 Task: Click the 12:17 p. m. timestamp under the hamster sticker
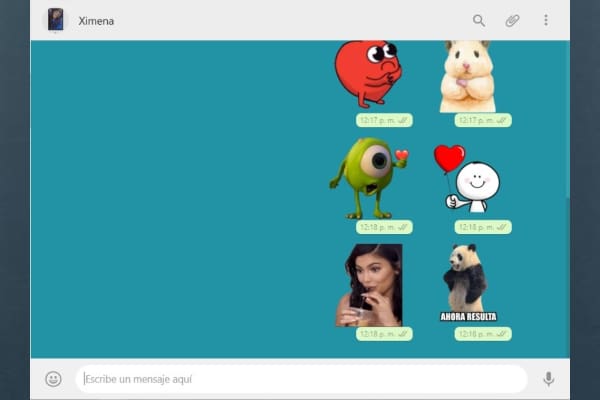click(x=483, y=121)
